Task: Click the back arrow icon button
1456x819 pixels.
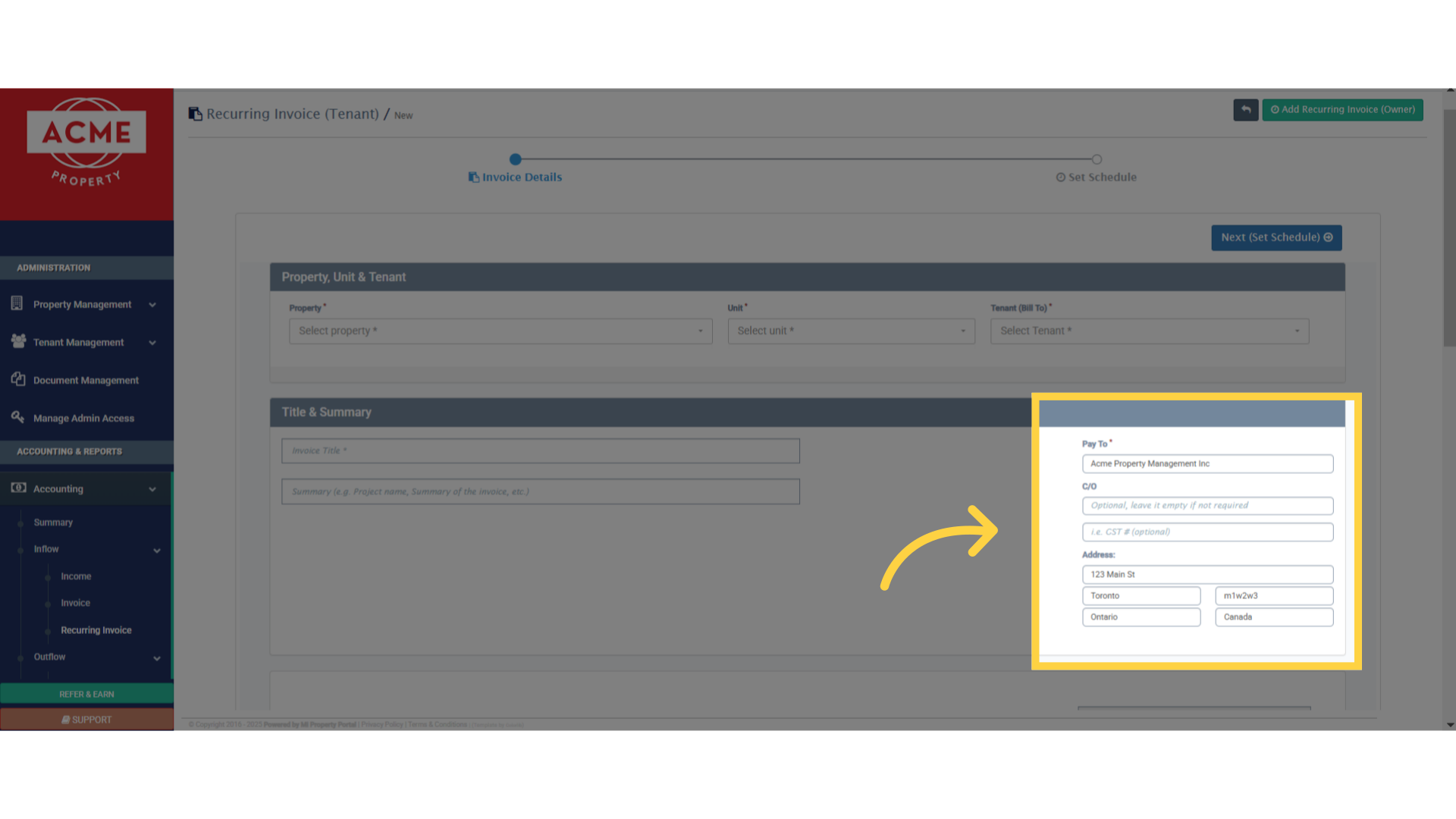Action: (1245, 110)
